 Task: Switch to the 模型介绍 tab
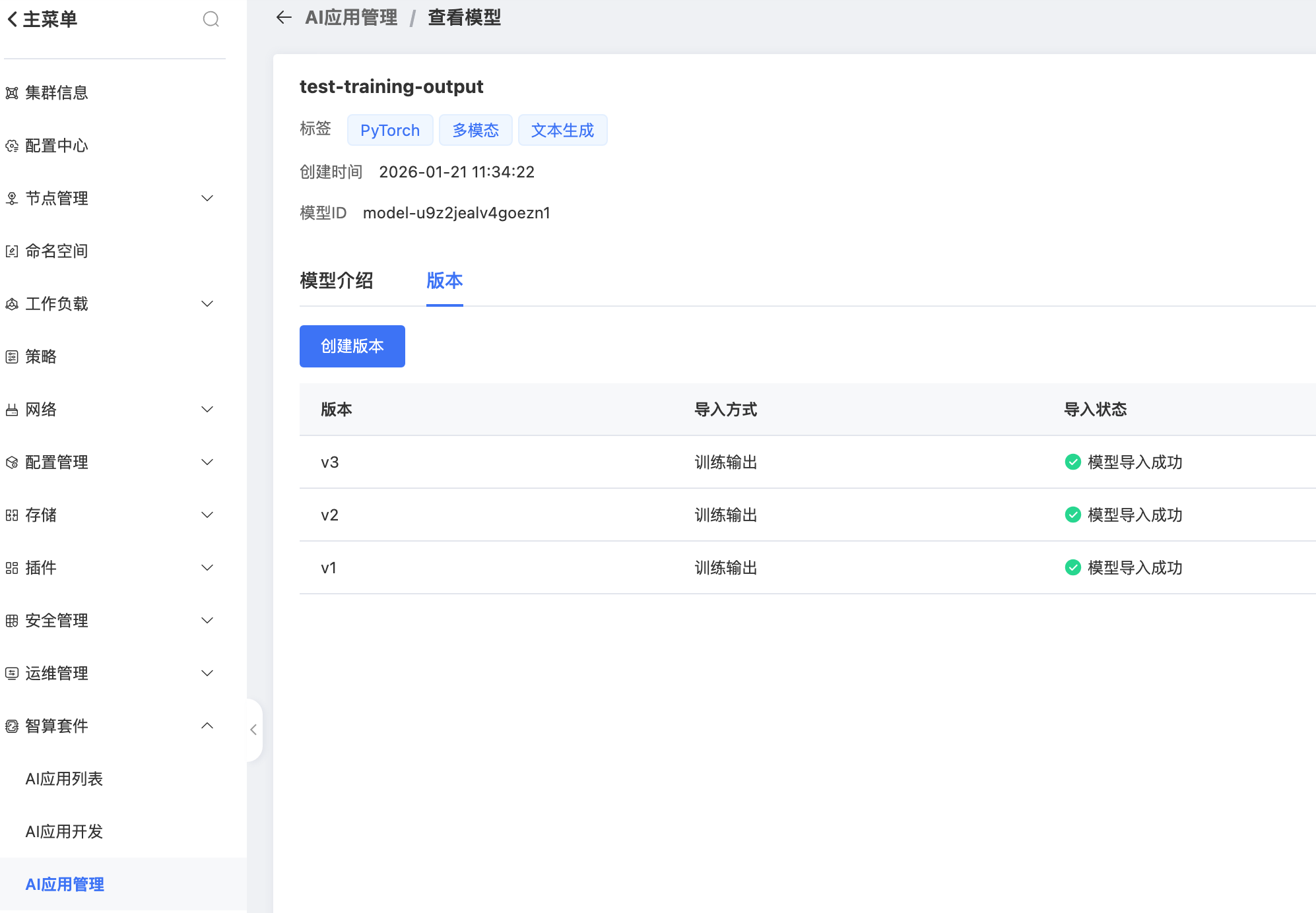336,281
